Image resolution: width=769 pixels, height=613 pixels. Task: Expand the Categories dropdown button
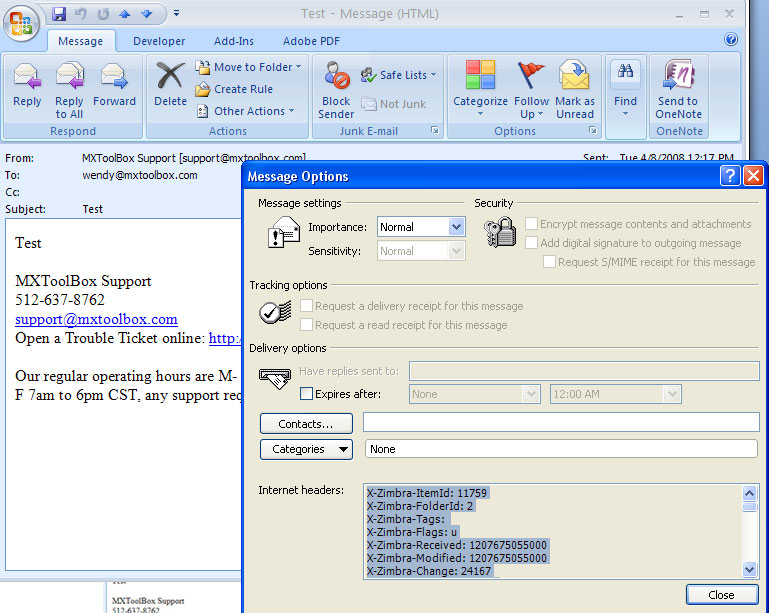tap(306, 449)
